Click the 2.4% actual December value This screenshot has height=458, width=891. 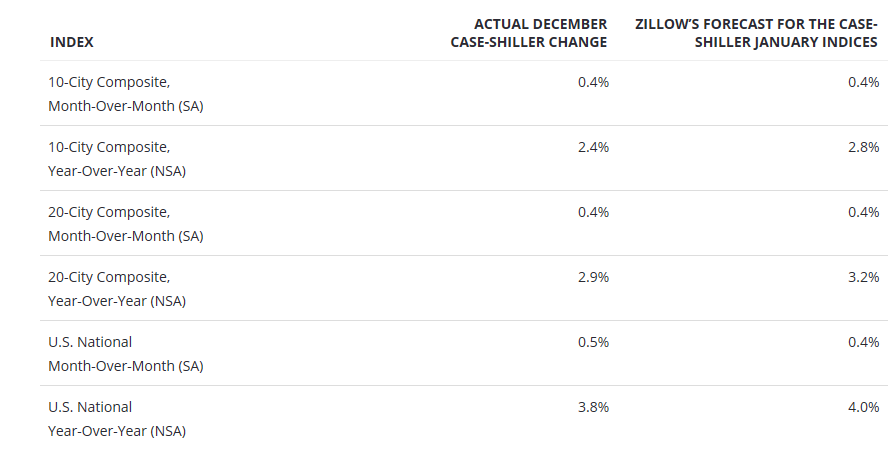pos(593,147)
